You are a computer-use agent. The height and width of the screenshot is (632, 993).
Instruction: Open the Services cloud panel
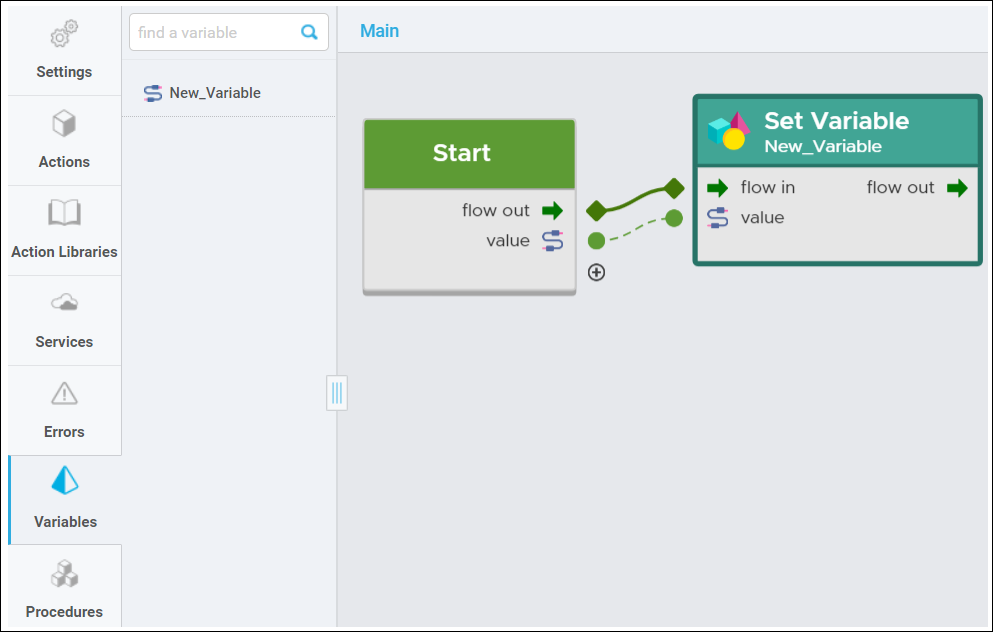[64, 320]
